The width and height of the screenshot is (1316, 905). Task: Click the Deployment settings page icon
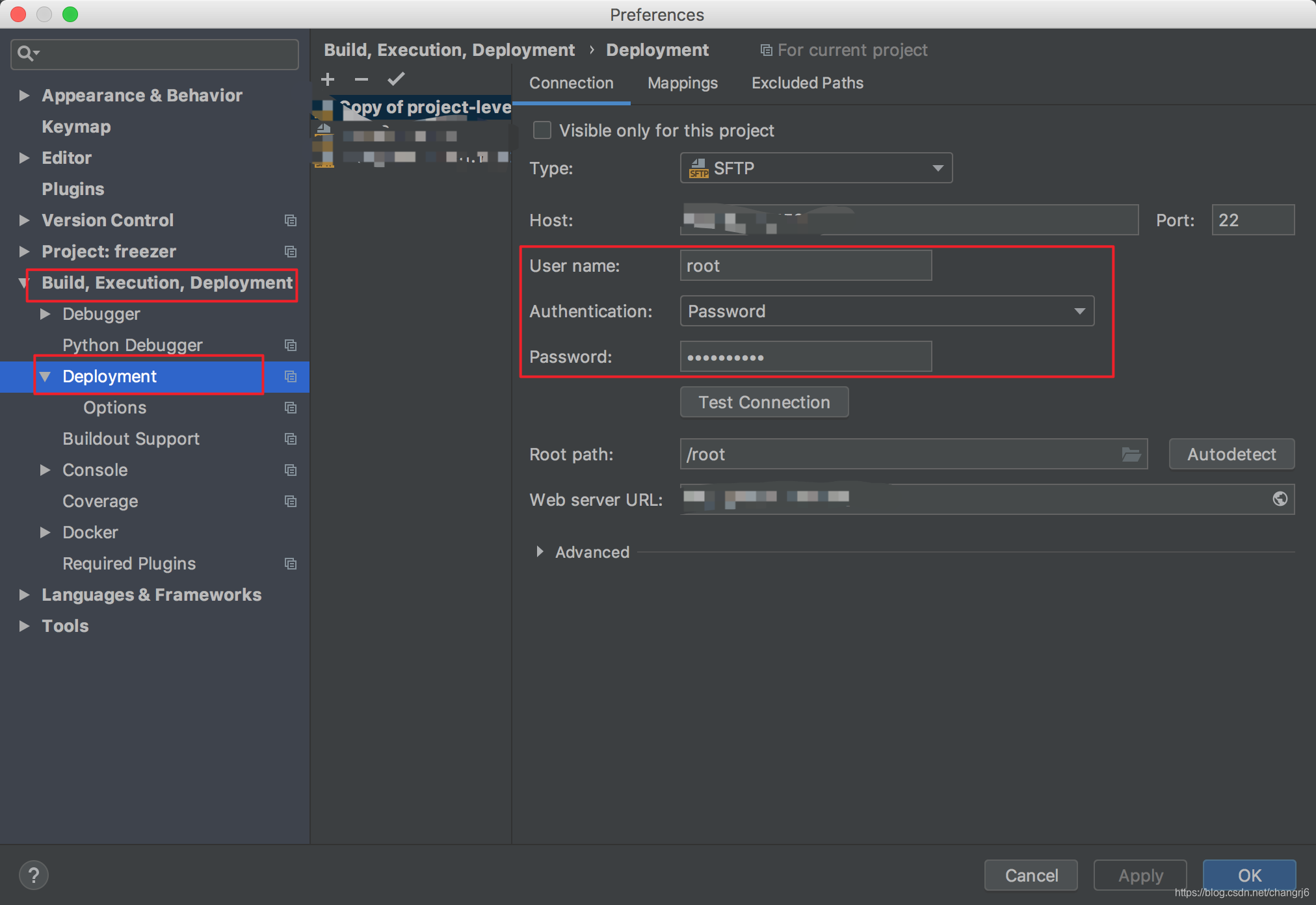pyautogui.click(x=289, y=376)
